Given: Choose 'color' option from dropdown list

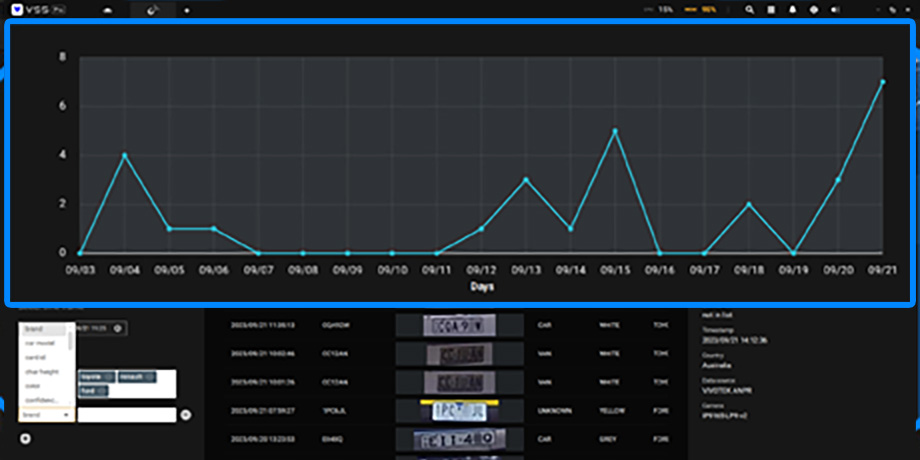Looking at the screenshot, I should [34, 386].
